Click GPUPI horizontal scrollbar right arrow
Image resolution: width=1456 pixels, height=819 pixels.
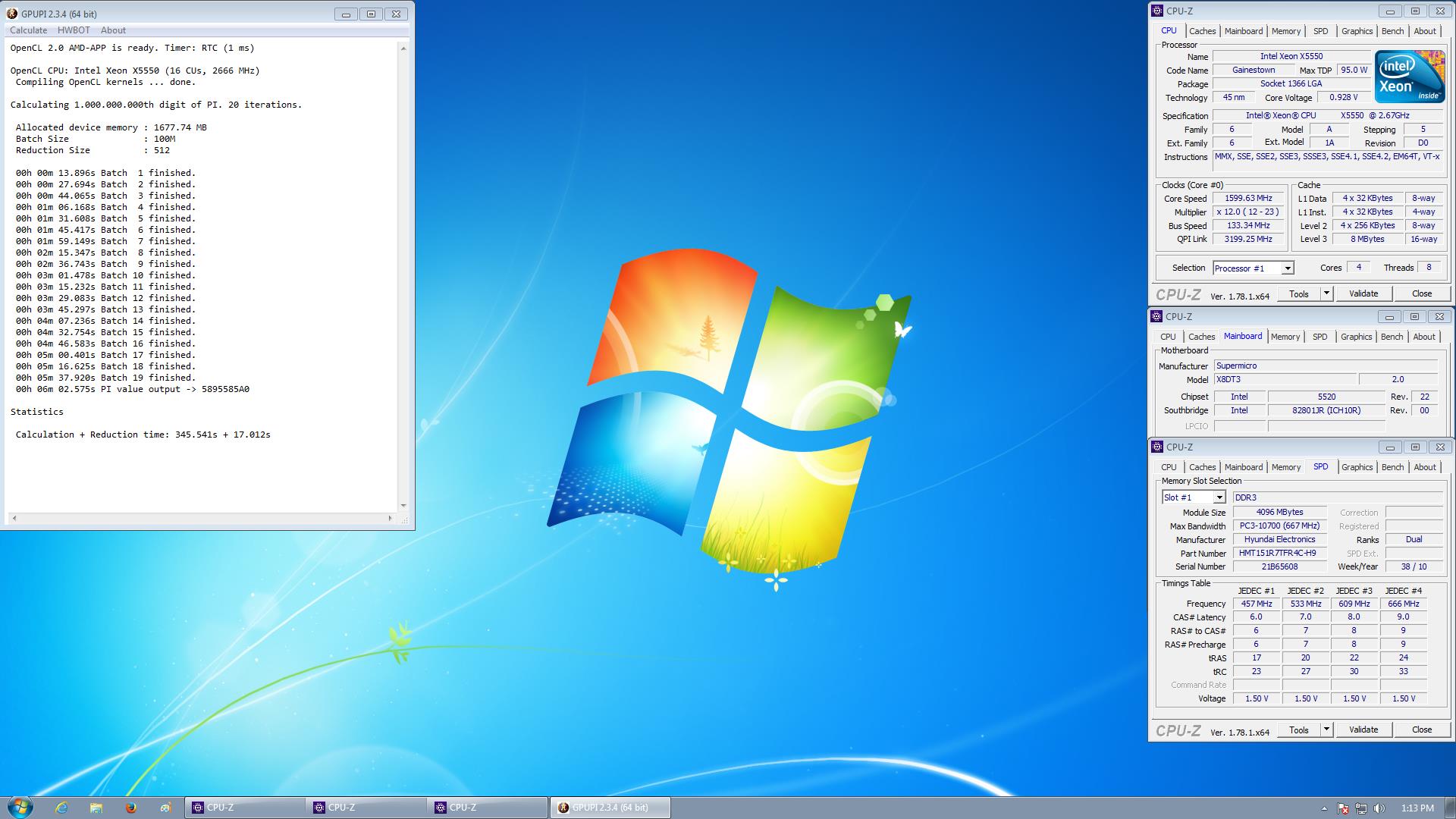pyautogui.click(x=391, y=519)
